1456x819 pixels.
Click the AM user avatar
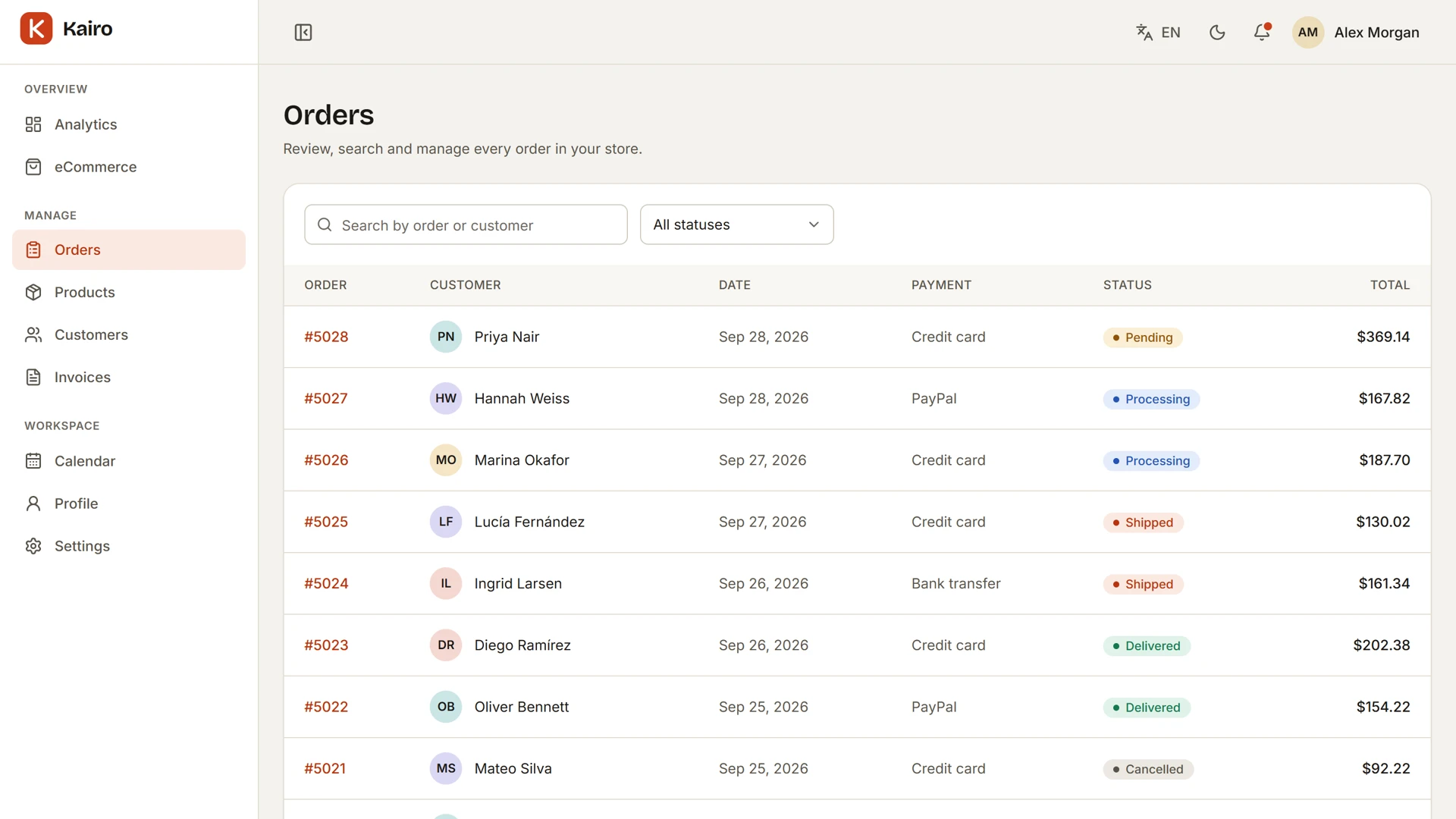[1308, 33]
